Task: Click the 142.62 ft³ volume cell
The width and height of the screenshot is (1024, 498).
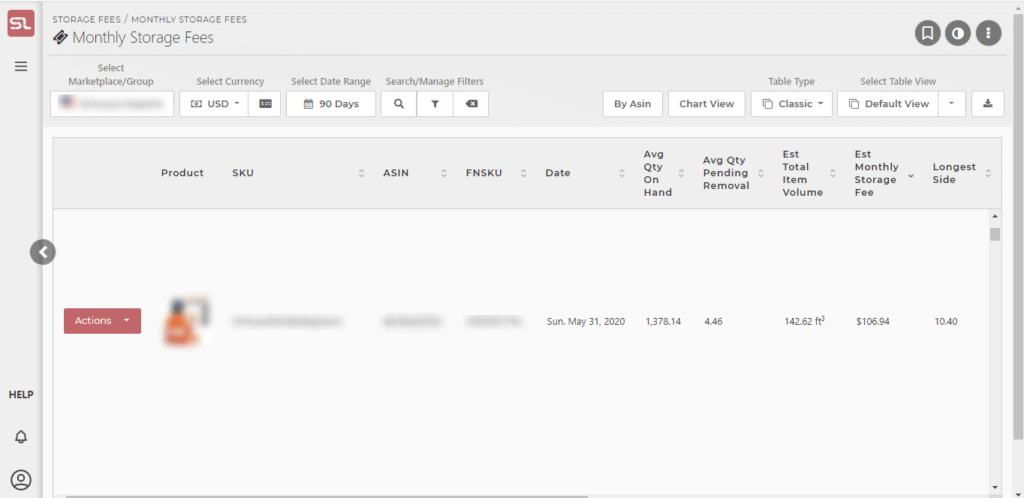Action: [805, 321]
